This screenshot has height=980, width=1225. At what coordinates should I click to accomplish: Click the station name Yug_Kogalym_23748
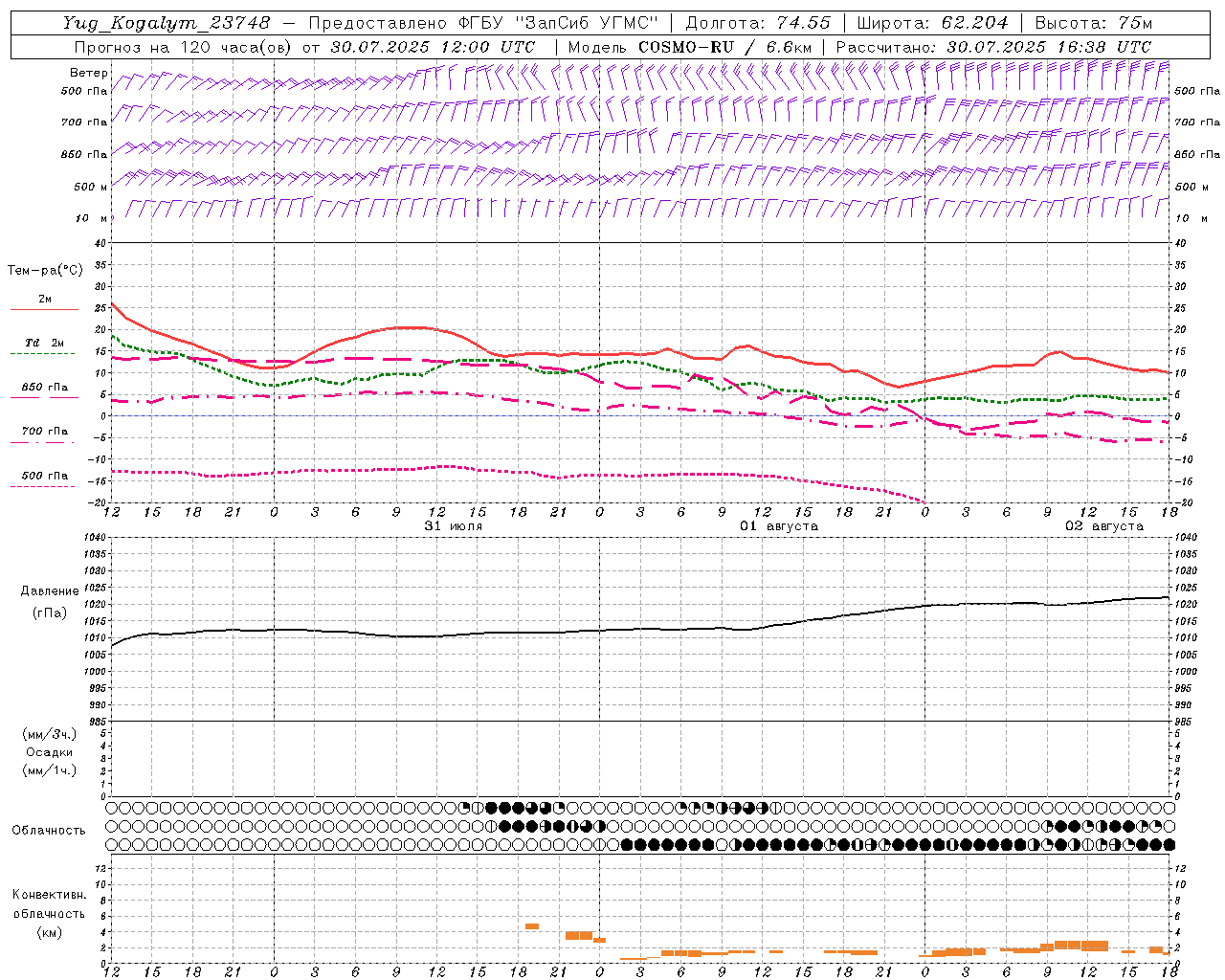coord(167,22)
